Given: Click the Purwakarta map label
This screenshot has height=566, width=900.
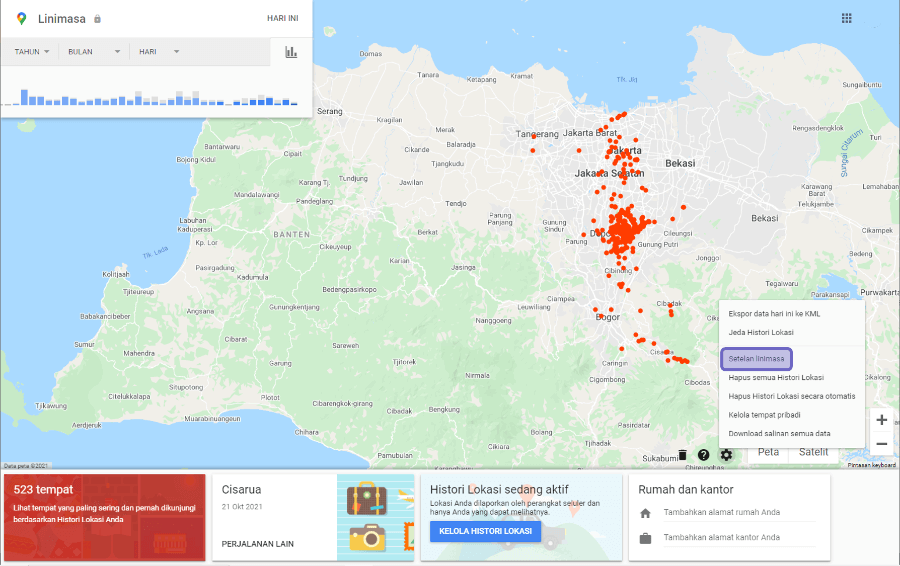Looking at the screenshot, I should tap(879, 292).
